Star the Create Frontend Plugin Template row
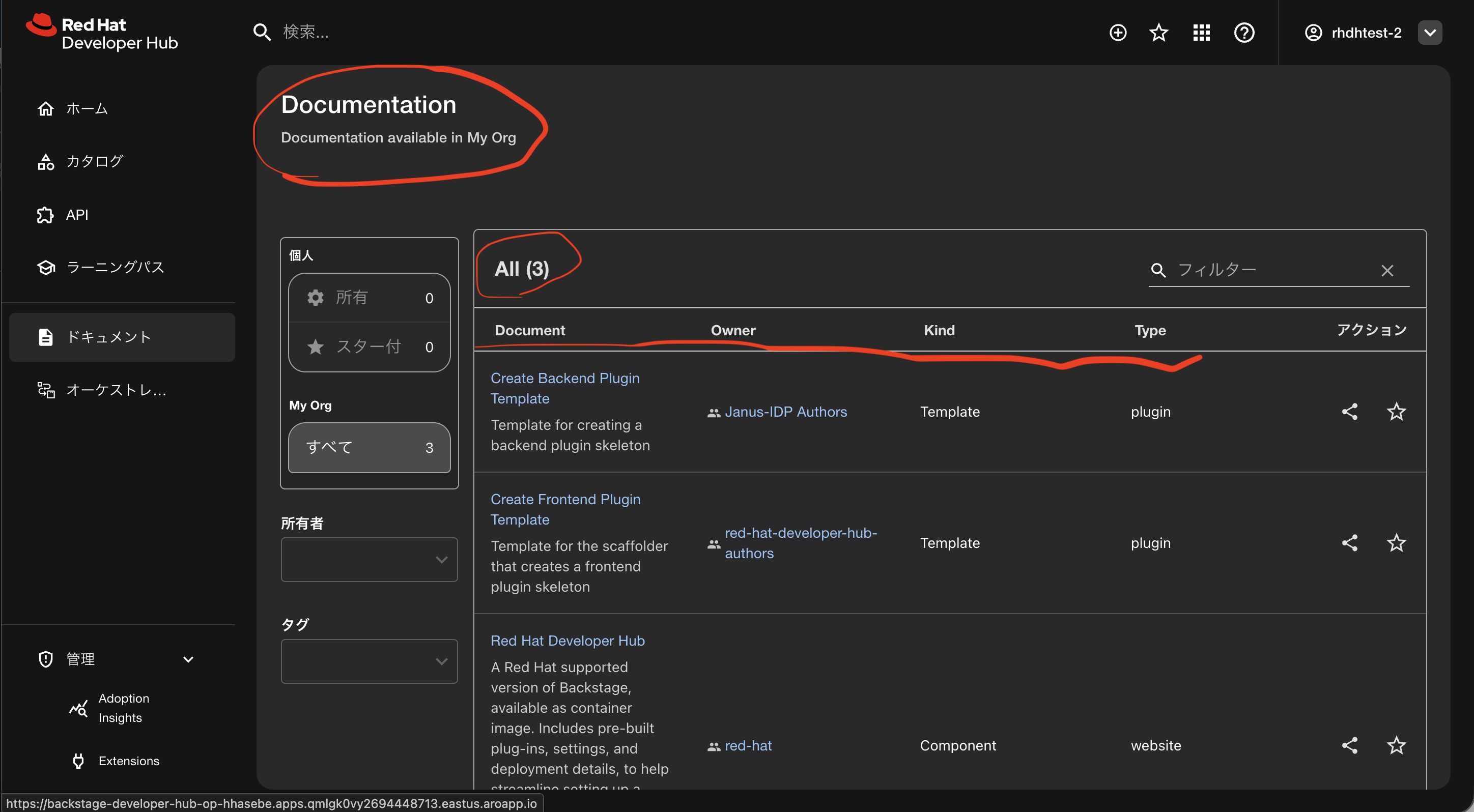Image resolution: width=1474 pixels, height=812 pixels. point(1396,543)
